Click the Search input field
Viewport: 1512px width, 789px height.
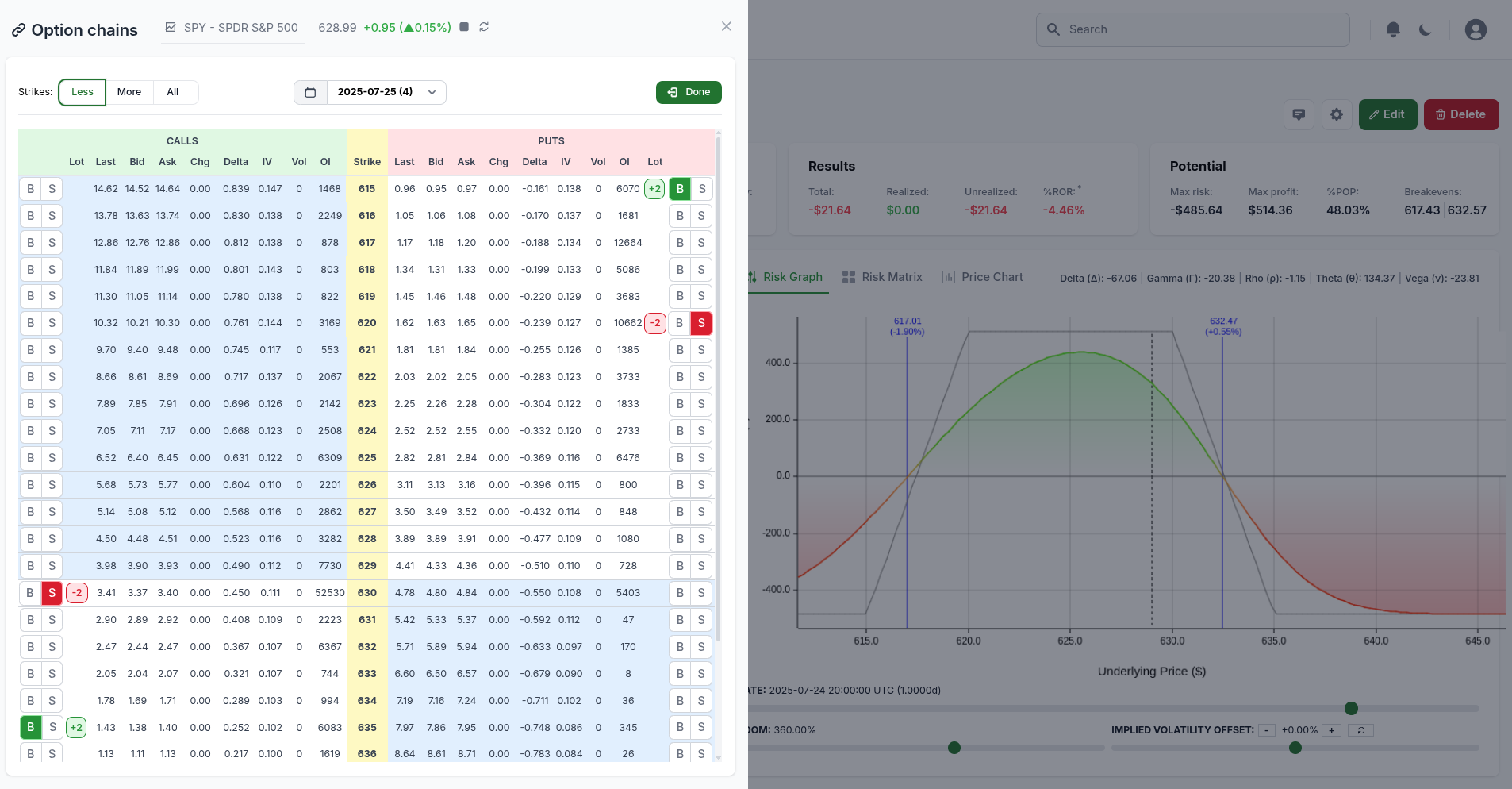[x=1192, y=29]
